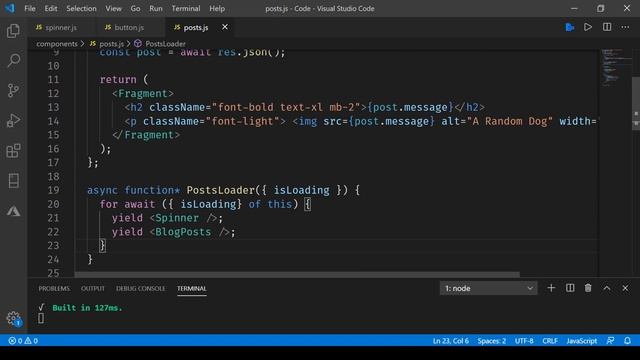Open notifications bell in status bar
This screenshot has height=360, width=640.
[x=627, y=340]
